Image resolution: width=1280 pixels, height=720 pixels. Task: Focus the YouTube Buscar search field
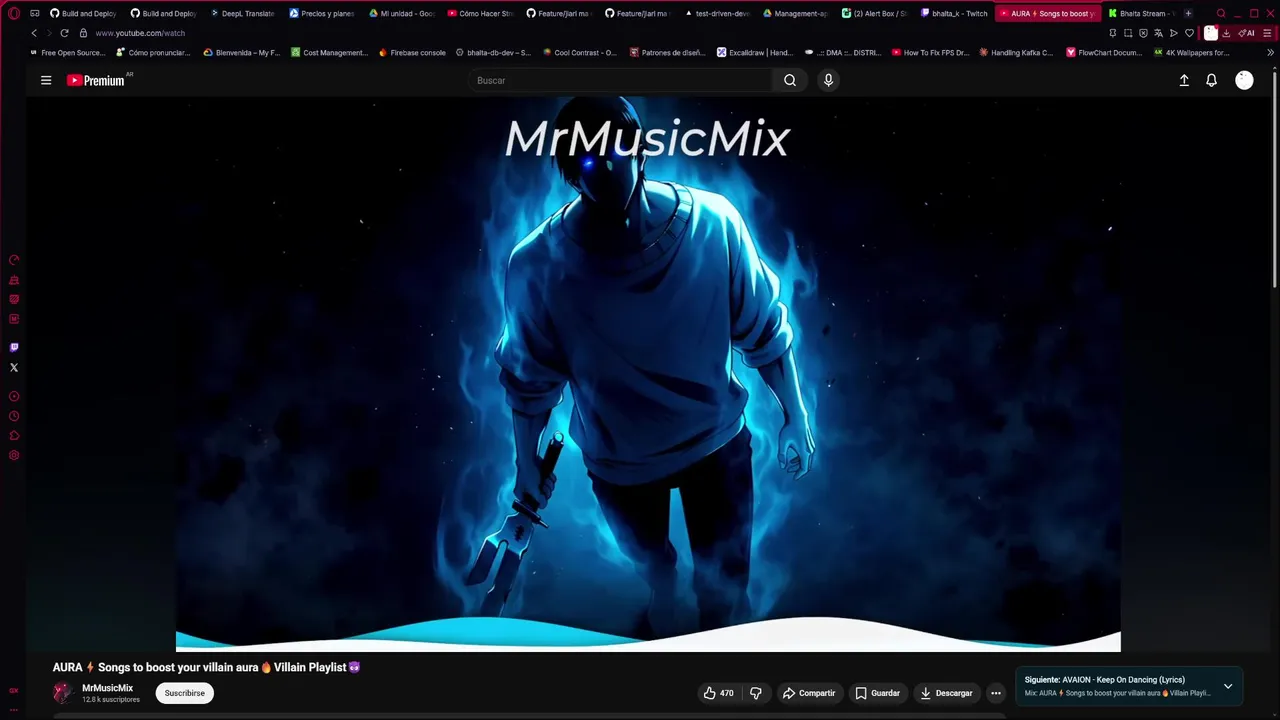pos(620,80)
